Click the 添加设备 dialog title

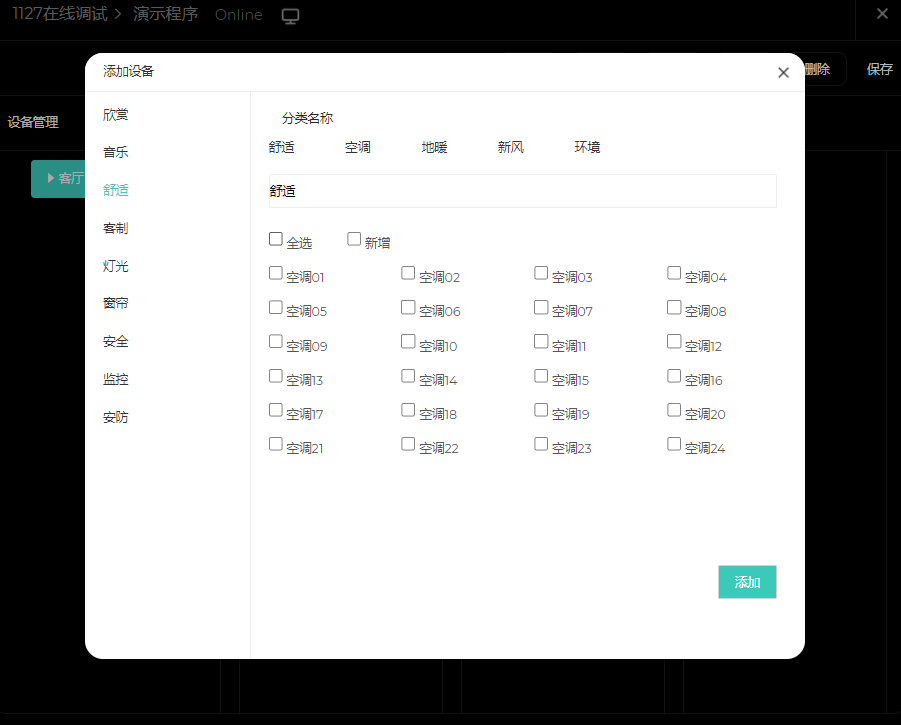[129, 71]
